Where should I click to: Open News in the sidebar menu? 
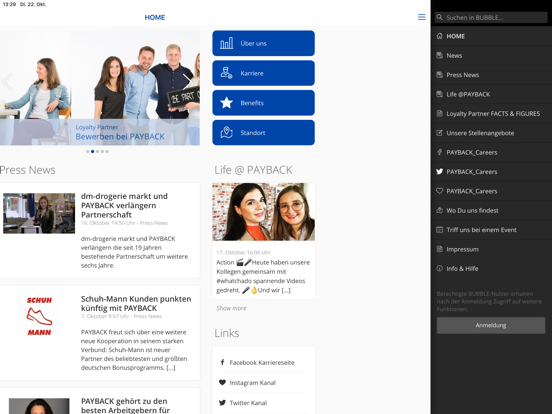tap(491, 55)
